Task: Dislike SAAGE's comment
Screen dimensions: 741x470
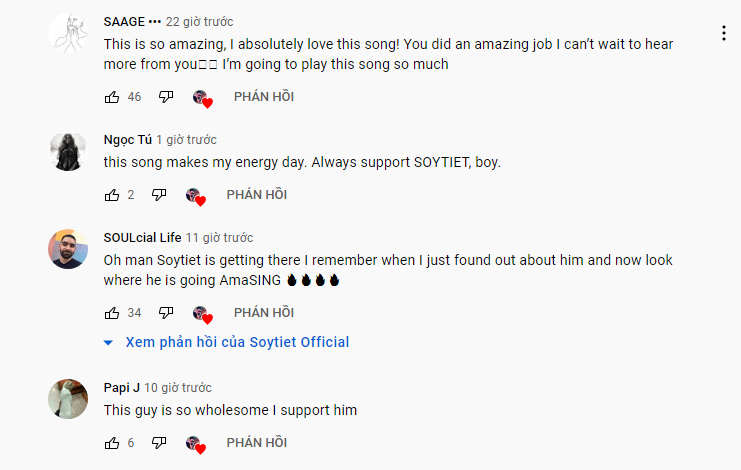Action: point(166,97)
